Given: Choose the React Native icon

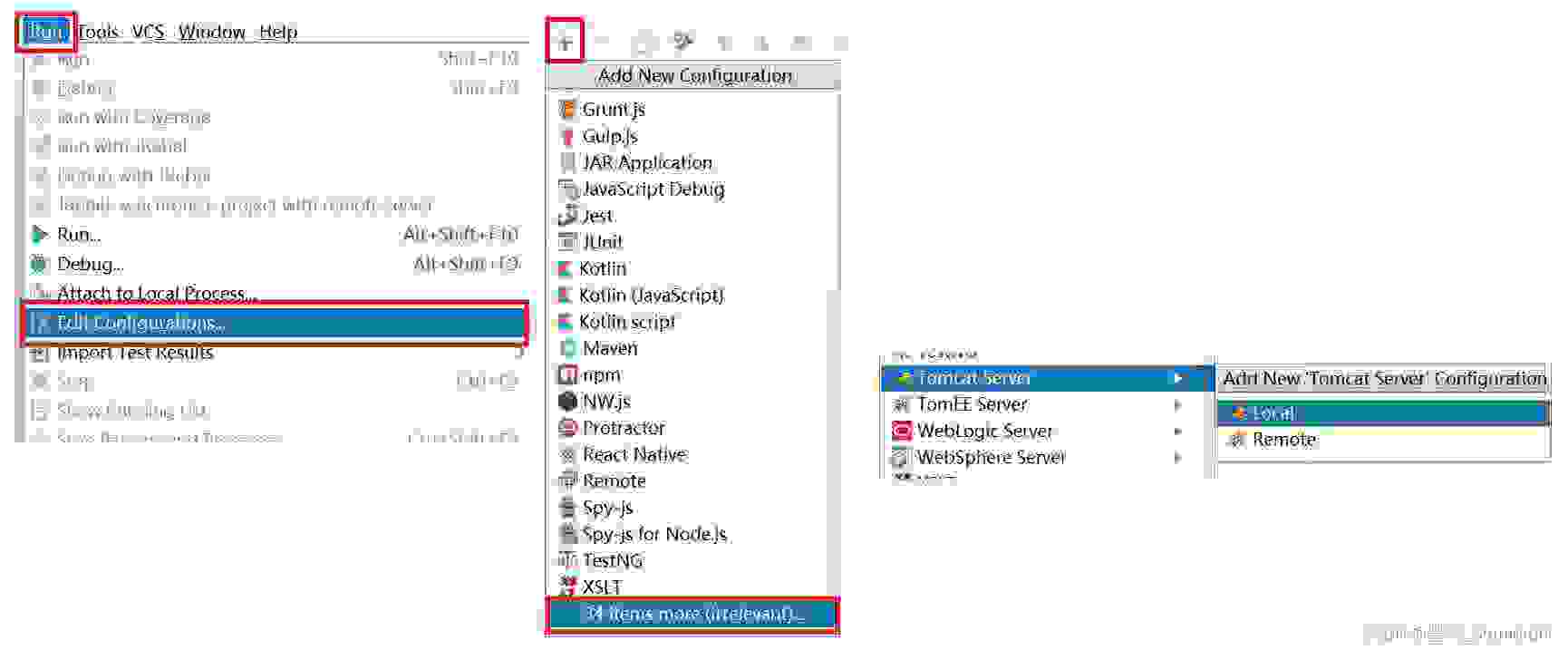Looking at the screenshot, I should click(567, 454).
